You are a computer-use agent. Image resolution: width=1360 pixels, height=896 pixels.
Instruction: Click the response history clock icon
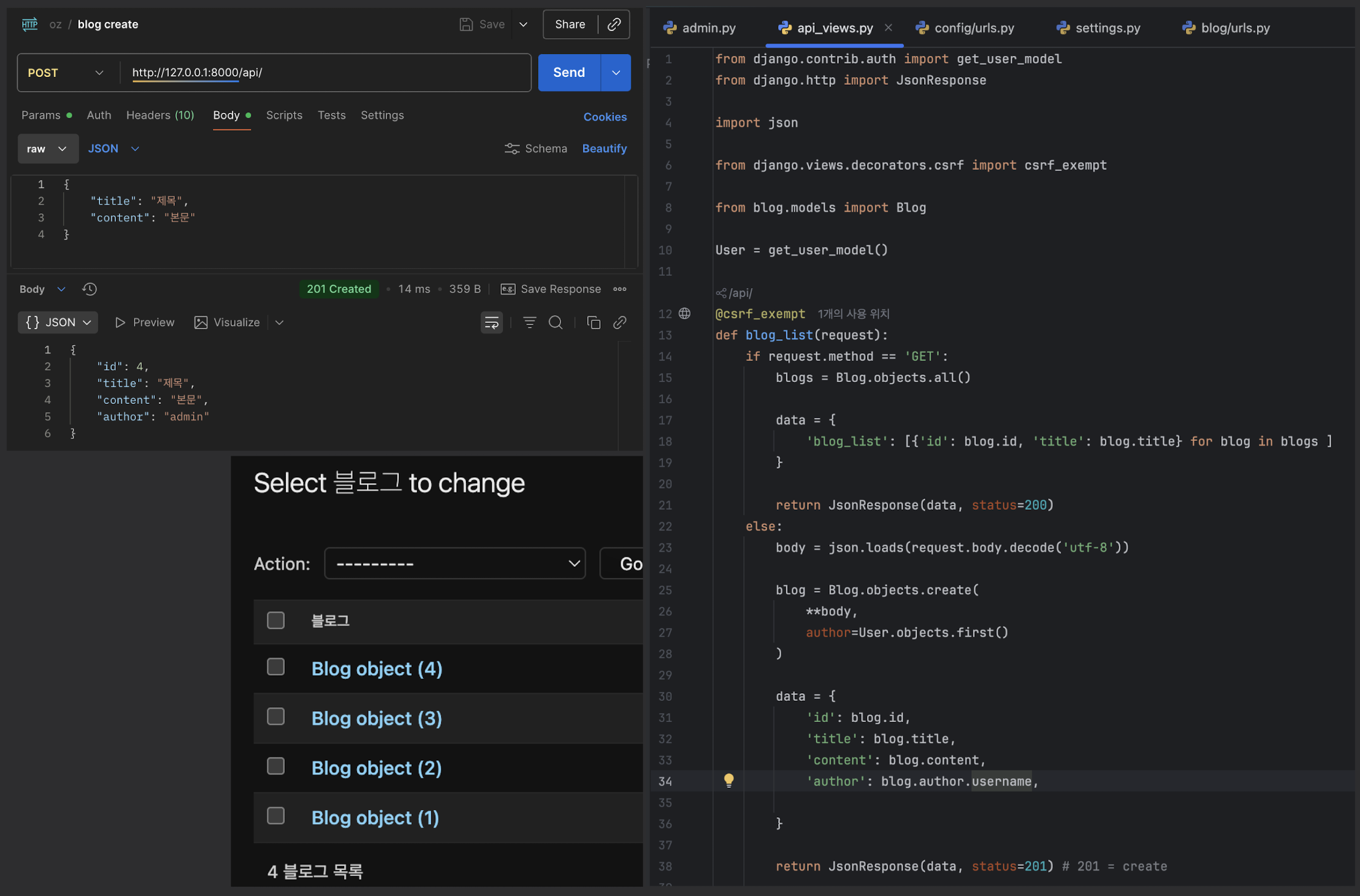pos(89,289)
